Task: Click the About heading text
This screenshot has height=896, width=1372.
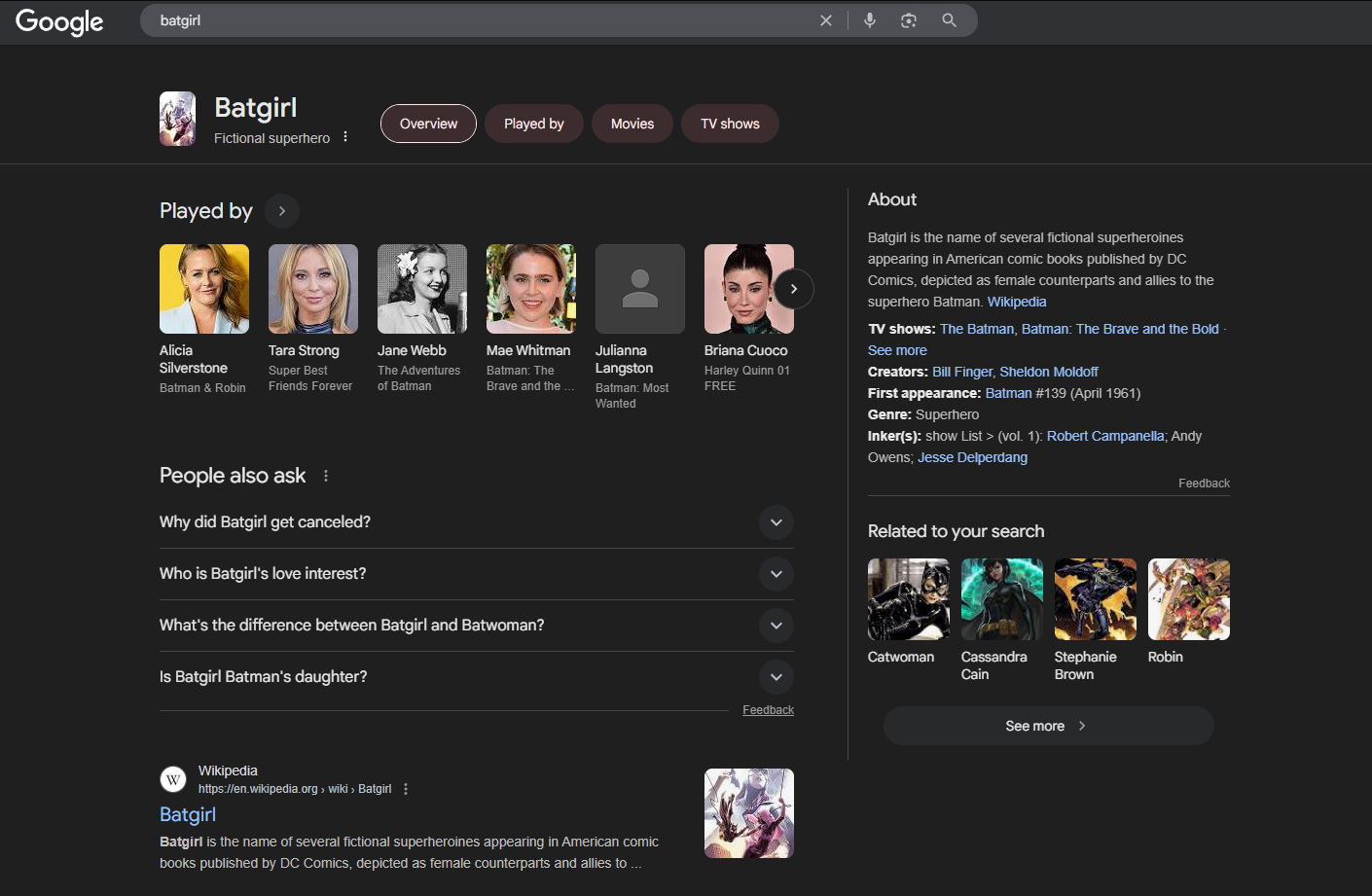Action: point(892,199)
